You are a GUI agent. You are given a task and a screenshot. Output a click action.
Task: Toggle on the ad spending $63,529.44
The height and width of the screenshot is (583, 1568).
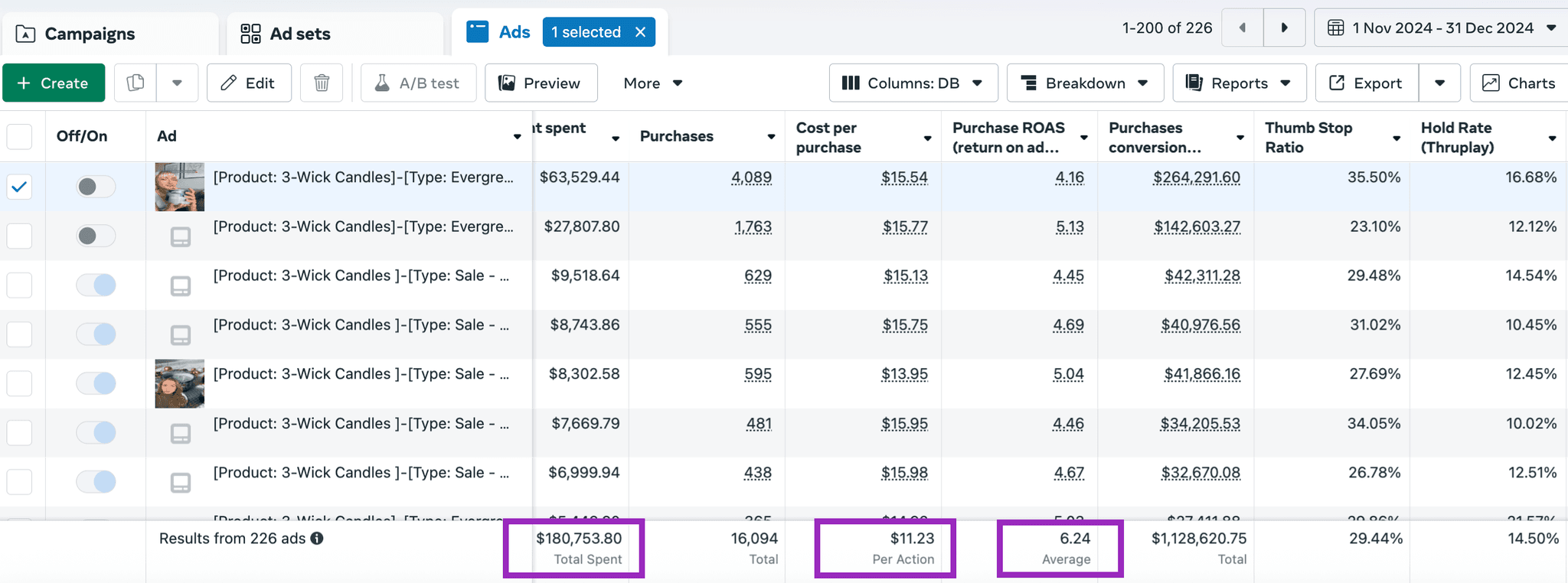(96, 187)
